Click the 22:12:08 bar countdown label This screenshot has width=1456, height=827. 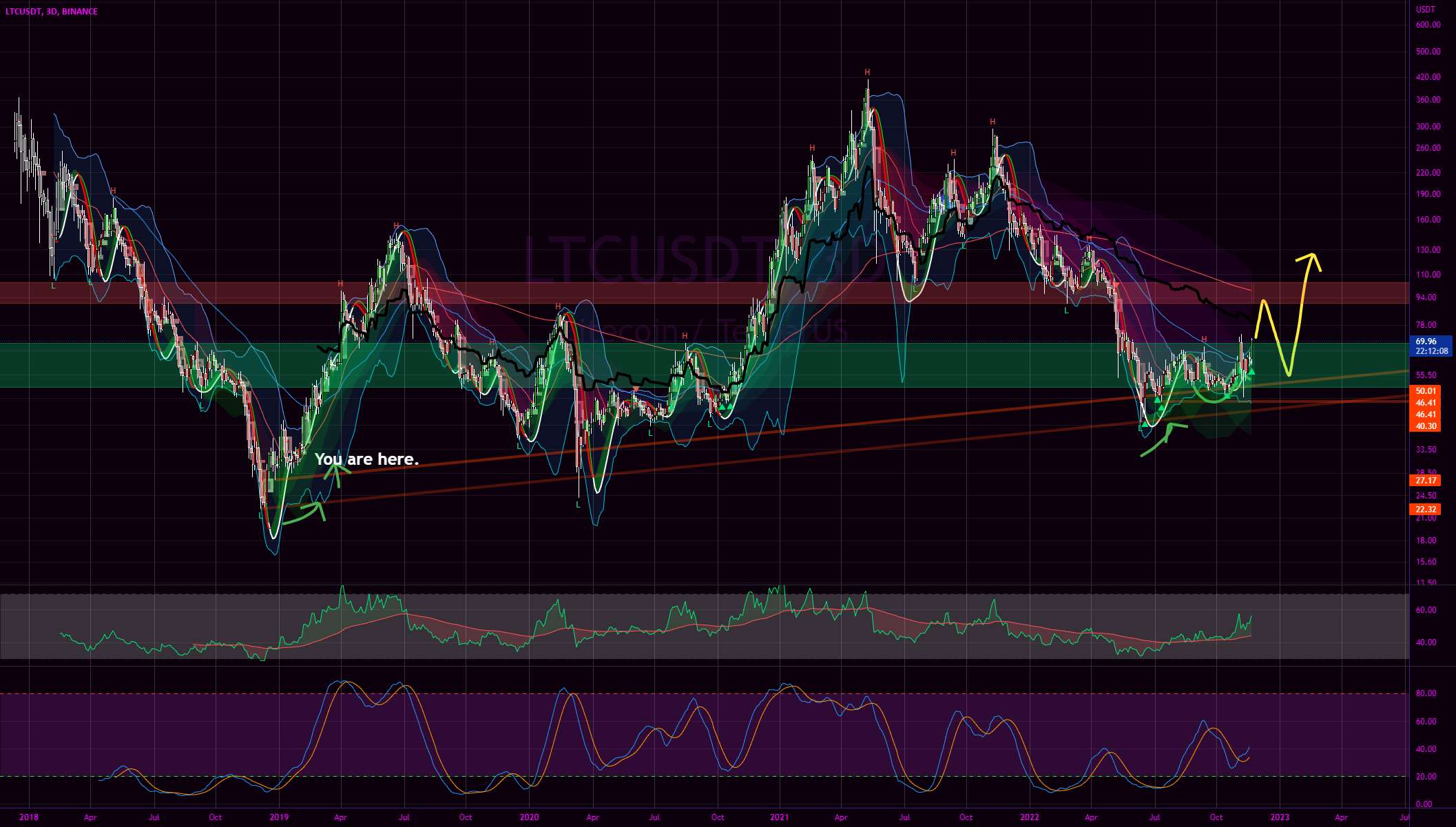click(x=1431, y=351)
